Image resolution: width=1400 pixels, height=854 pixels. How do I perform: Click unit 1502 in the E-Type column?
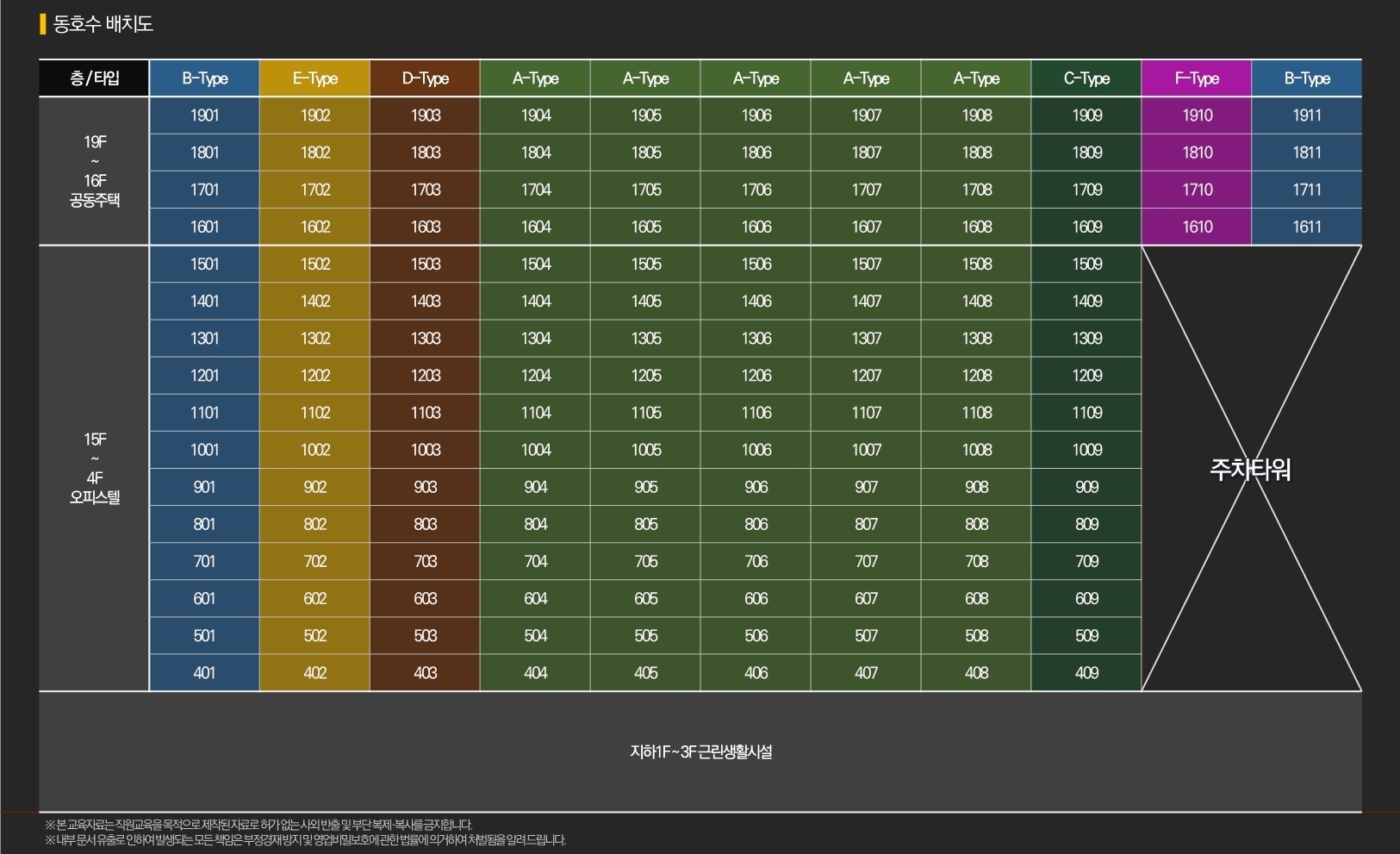pos(314,264)
